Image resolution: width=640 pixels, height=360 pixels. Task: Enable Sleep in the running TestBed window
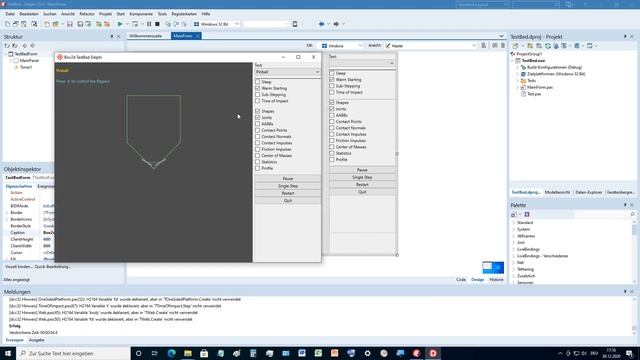tap(258, 82)
